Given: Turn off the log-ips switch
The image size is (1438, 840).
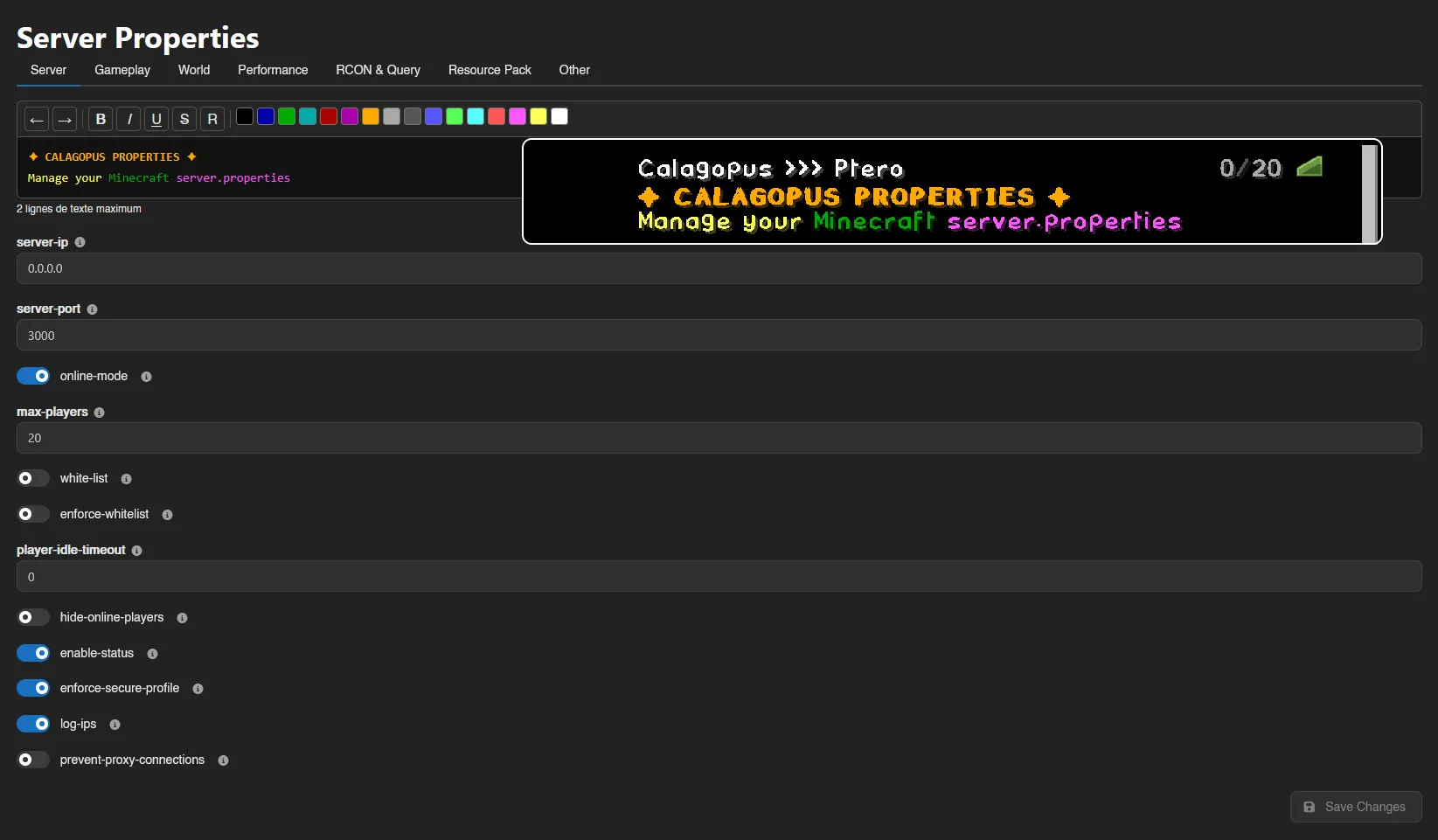Looking at the screenshot, I should (33, 724).
